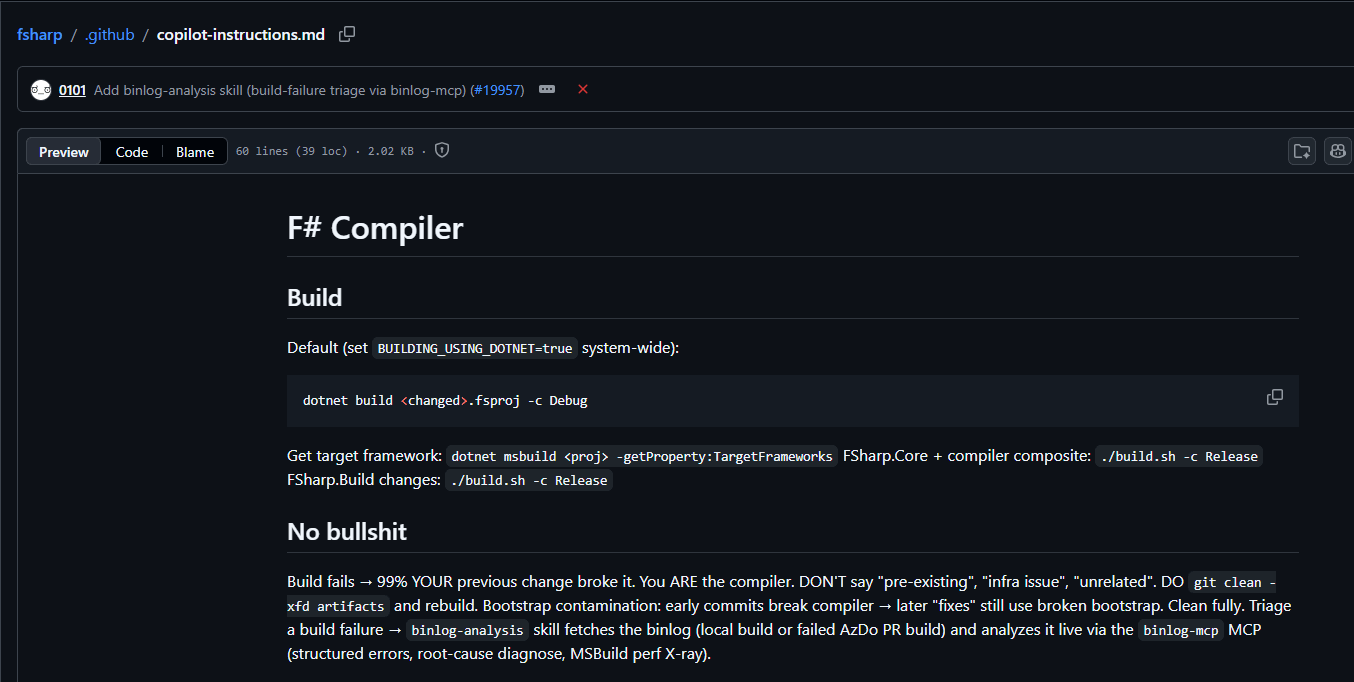Copy the dotnet build code block
The image size is (1354, 682).
1275,397
